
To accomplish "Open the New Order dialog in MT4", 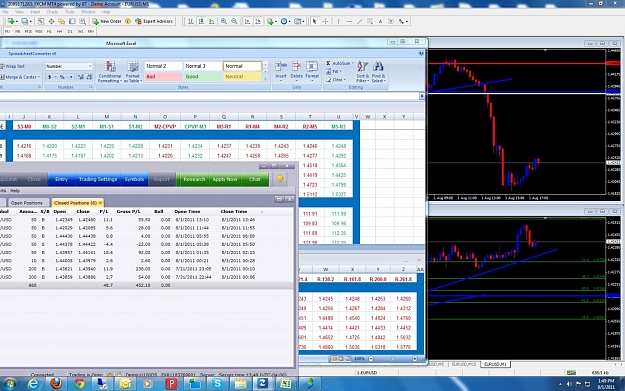I will (x=107, y=21).
